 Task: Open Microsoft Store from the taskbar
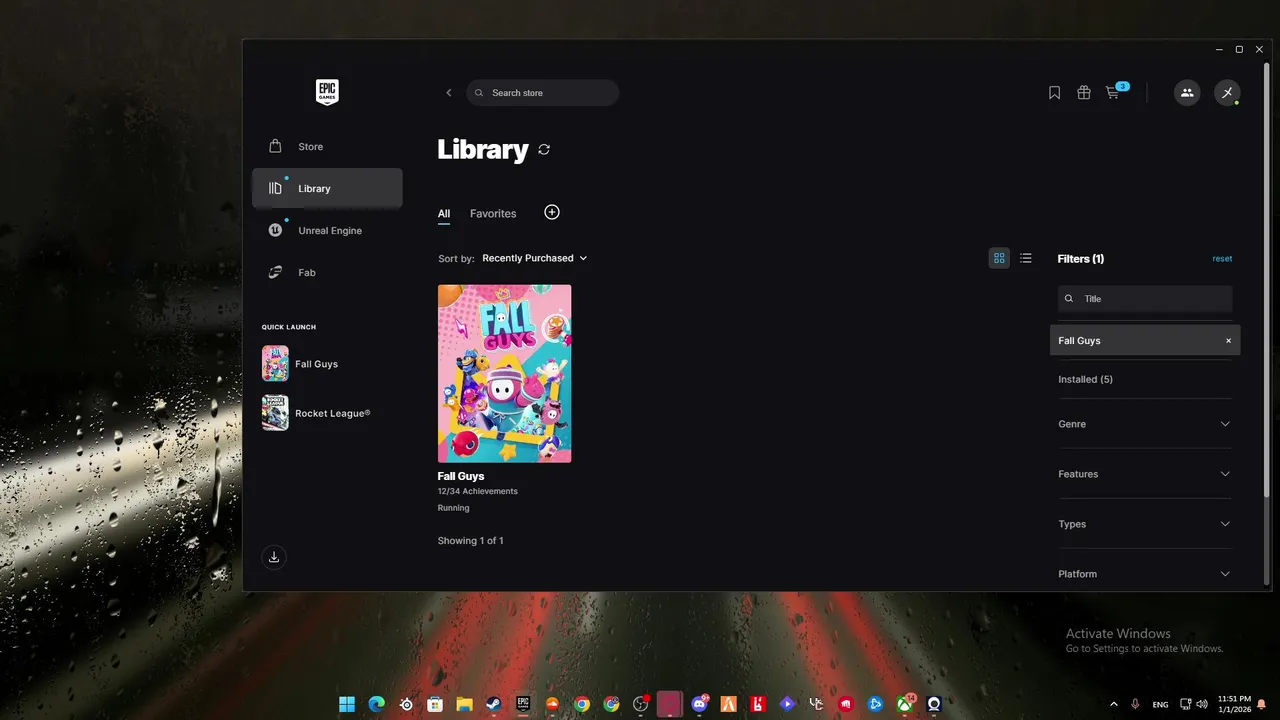tap(435, 704)
